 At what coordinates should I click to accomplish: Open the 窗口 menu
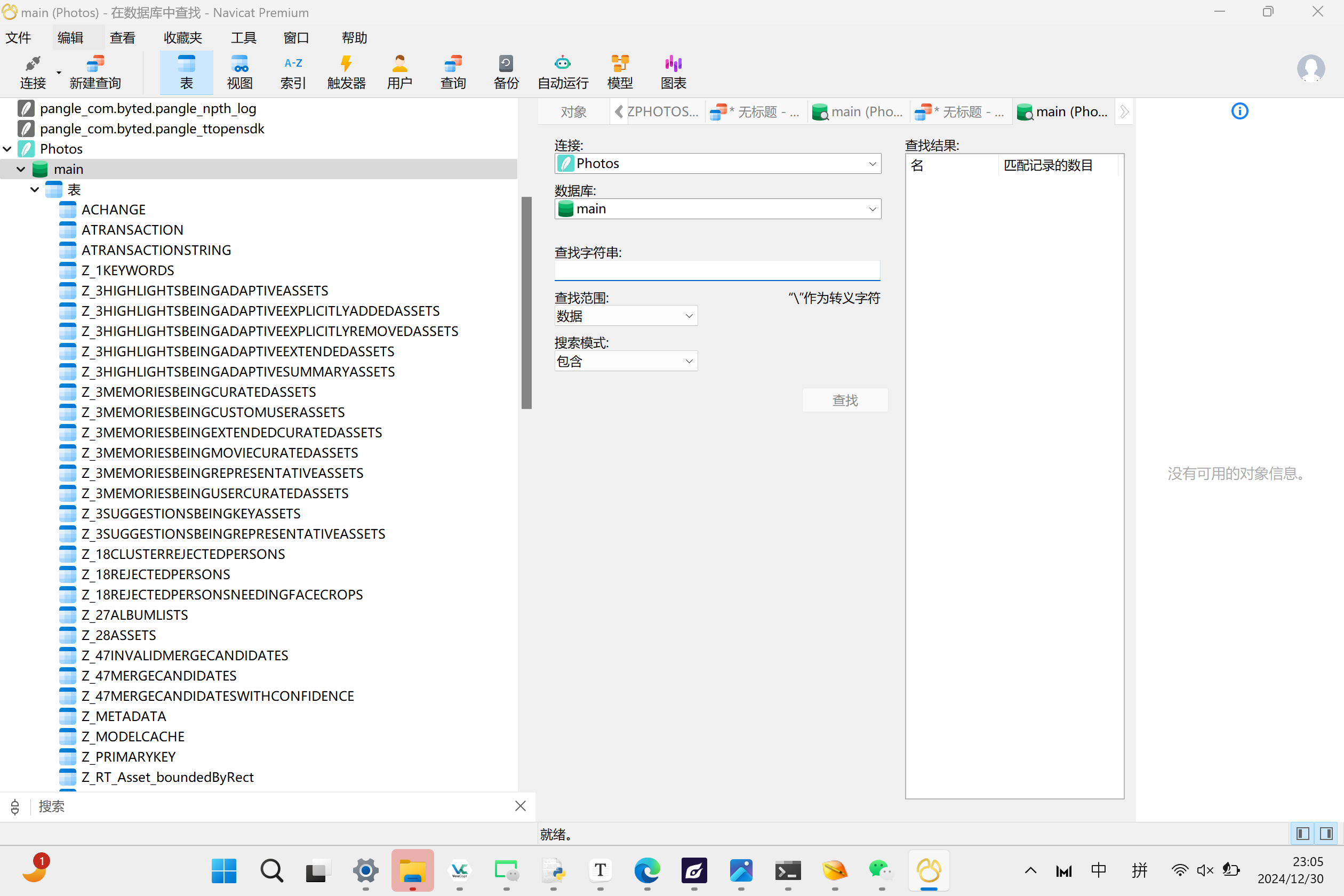pyautogui.click(x=296, y=38)
